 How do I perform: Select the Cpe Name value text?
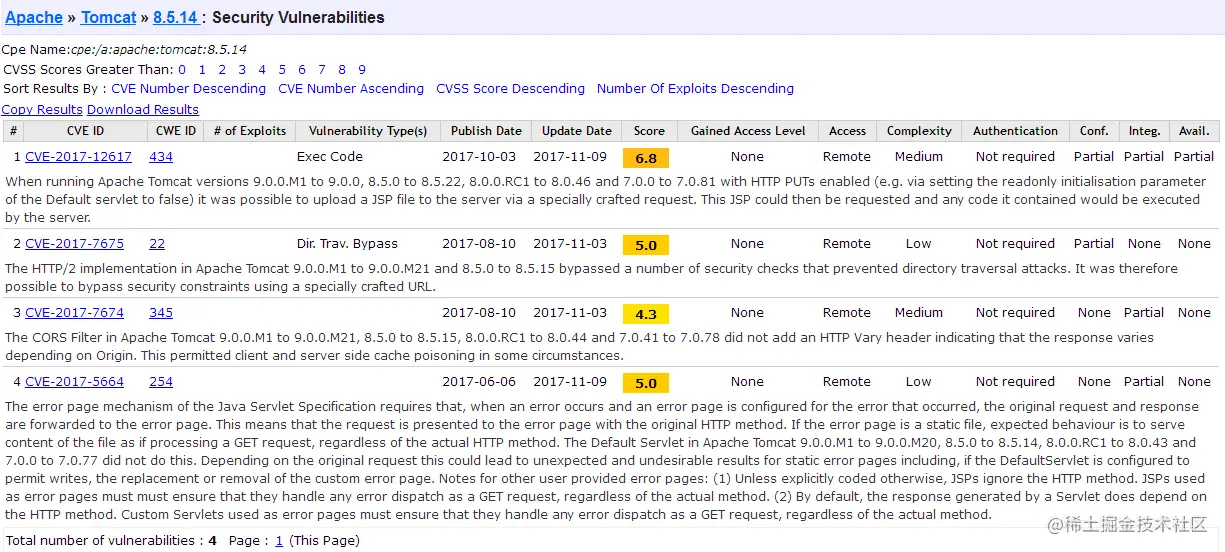point(158,49)
